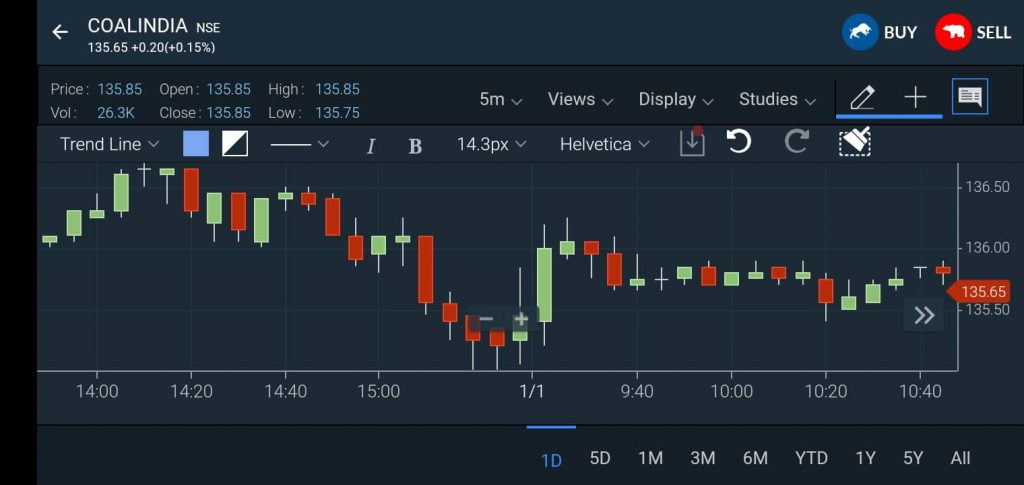Select the 3M range tab
The width and height of the screenshot is (1024, 485).
703,458
